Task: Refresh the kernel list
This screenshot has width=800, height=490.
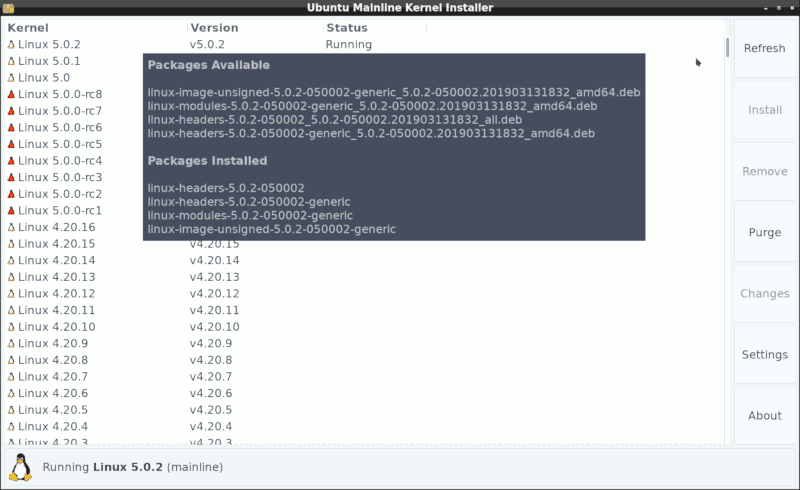Action: [764, 48]
